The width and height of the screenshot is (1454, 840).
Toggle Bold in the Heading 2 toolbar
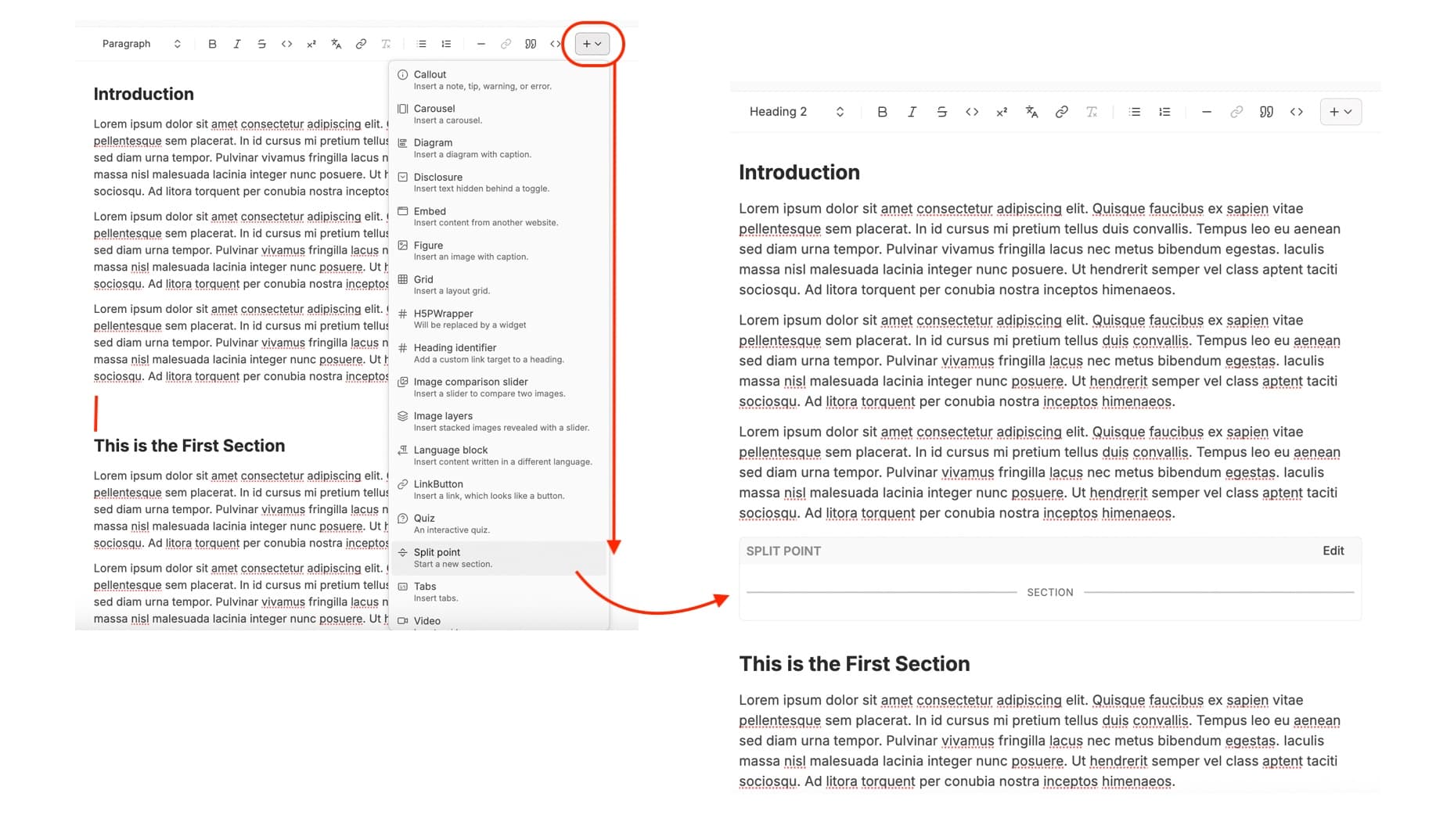click(x=882, y=112)
